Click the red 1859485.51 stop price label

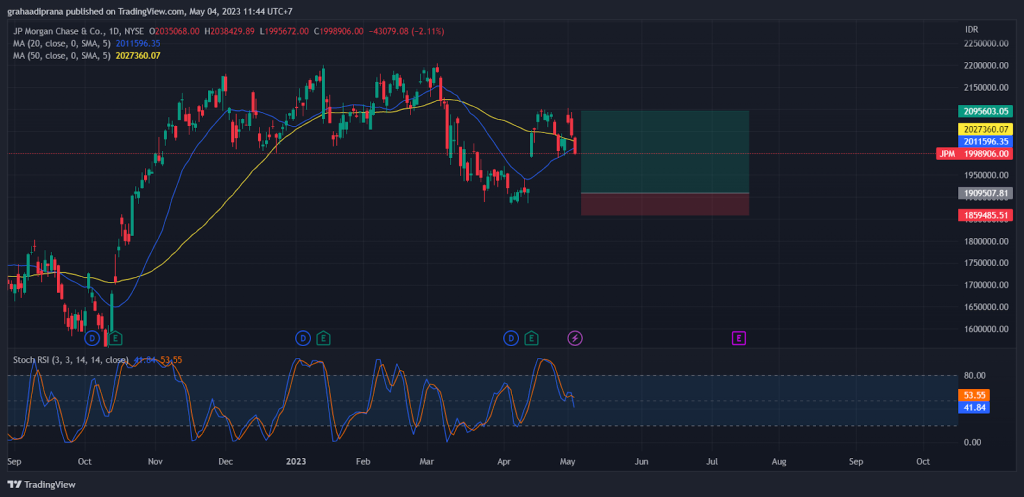tap(985, 215)
